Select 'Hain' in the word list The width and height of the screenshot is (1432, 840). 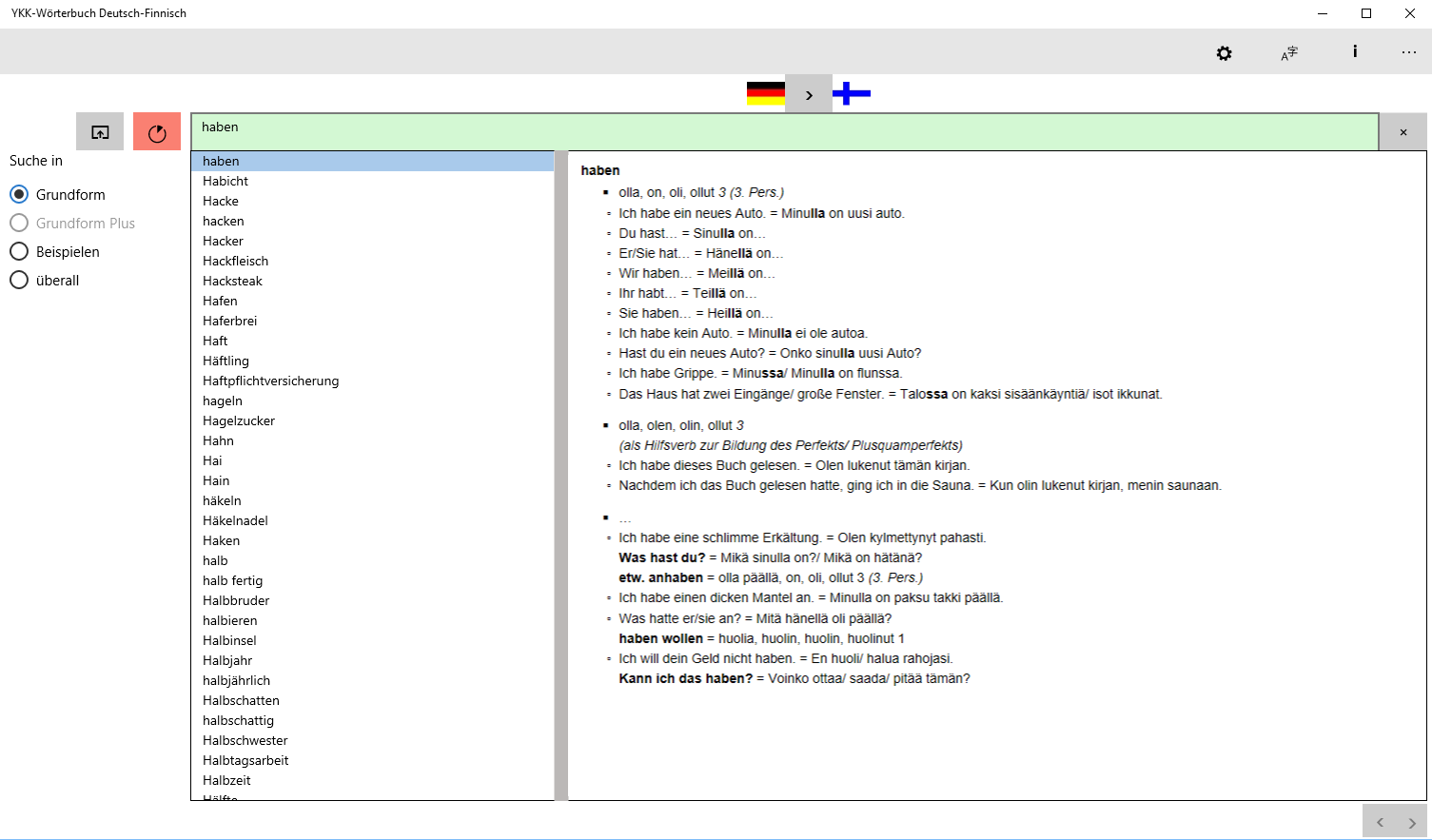(372, 480)
